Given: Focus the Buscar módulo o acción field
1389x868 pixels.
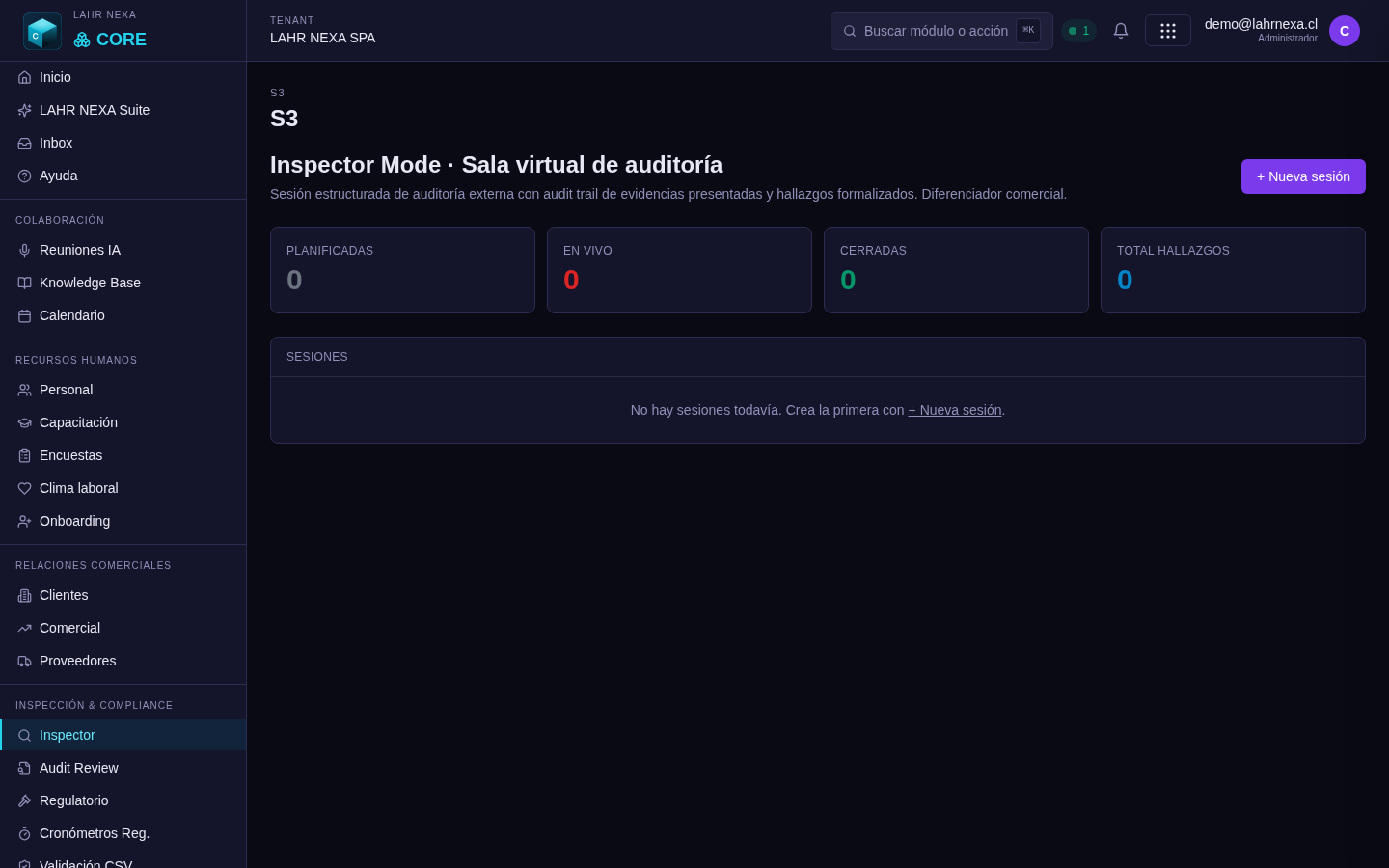Looking at the screenshot, I should 941,31.
